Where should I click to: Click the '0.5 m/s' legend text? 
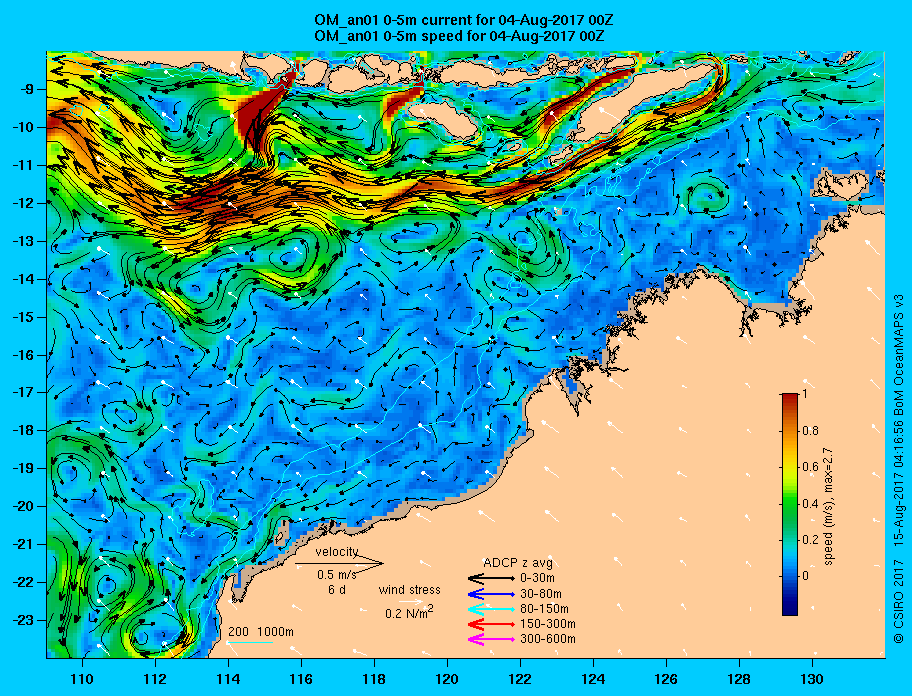[x=337, y=574]
